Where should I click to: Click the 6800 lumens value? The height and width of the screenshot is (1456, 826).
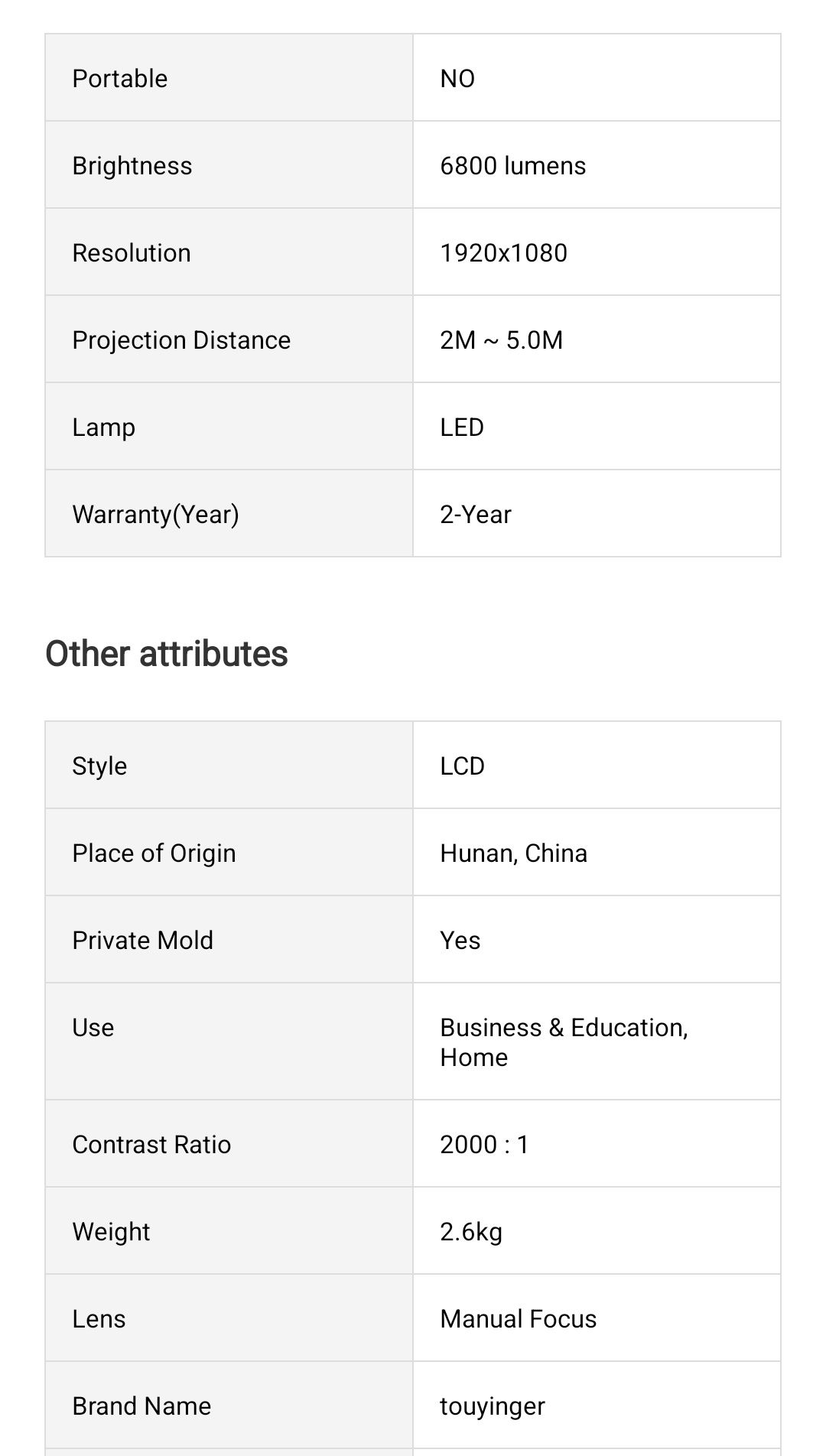(512, 165)
